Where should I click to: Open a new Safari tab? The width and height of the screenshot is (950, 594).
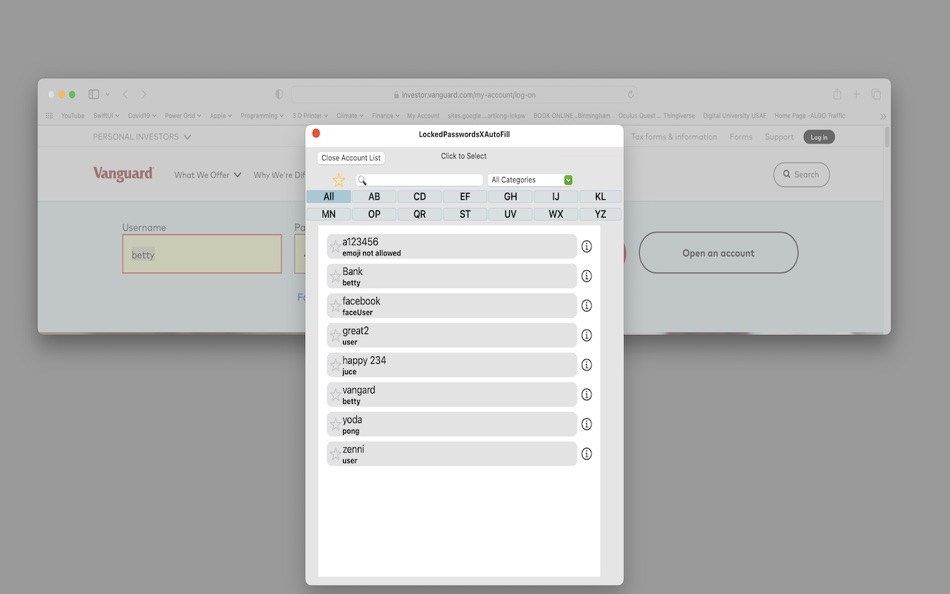[856, 94]
